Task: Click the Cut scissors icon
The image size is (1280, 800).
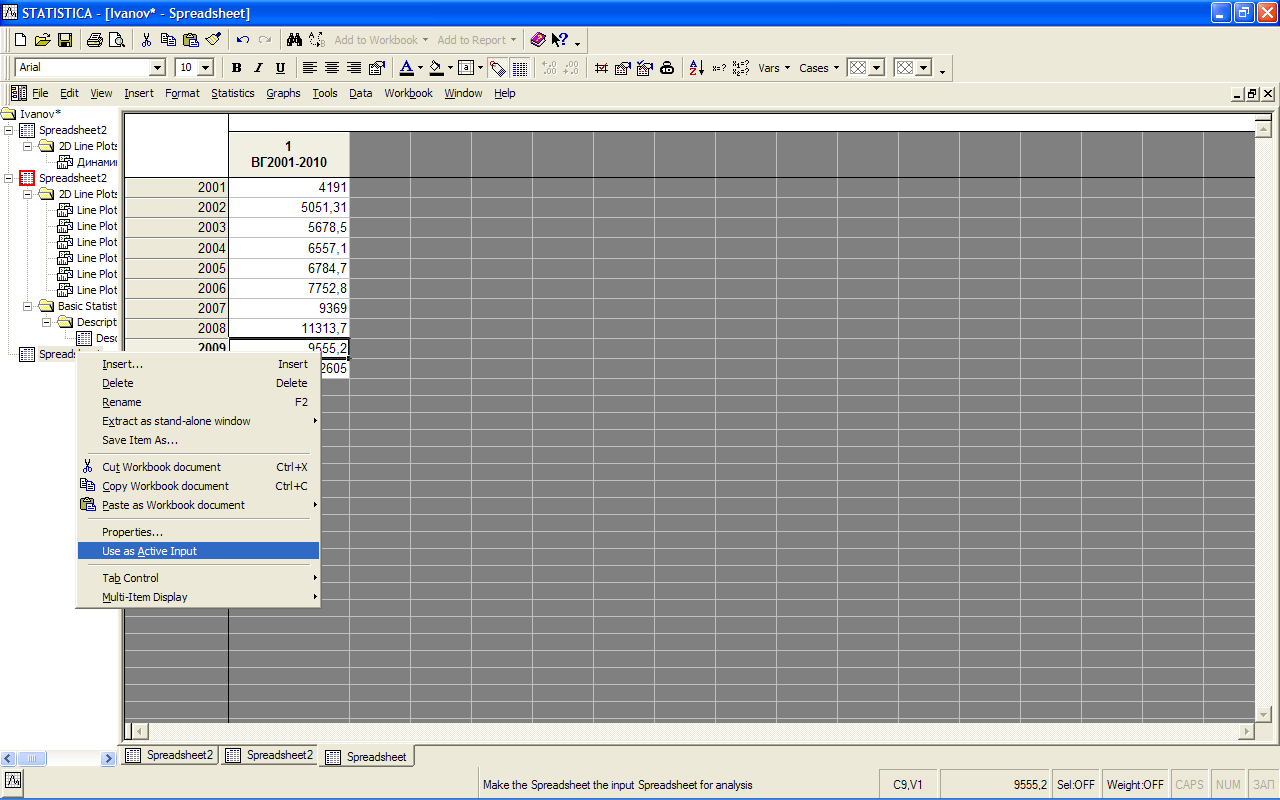Action: [x=146, y=40]
